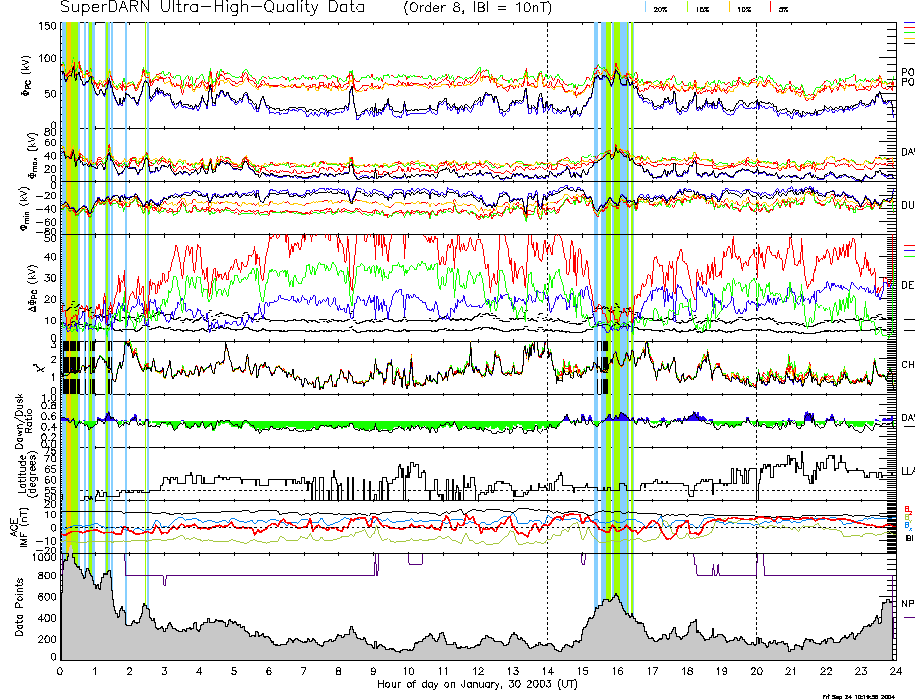Viewport: 915px width, 700px height.
Task: Click the dashed vertical marker at hour 20
Action: [x=756, y=341]
